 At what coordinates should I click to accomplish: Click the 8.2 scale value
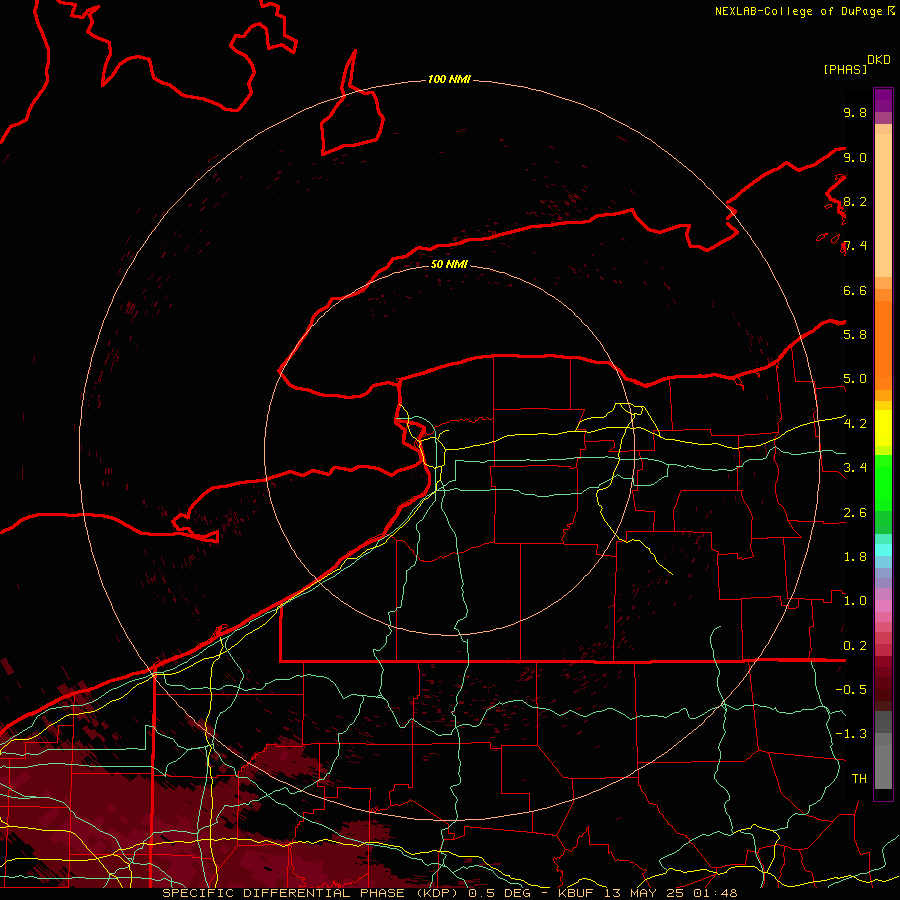point(855,201)
